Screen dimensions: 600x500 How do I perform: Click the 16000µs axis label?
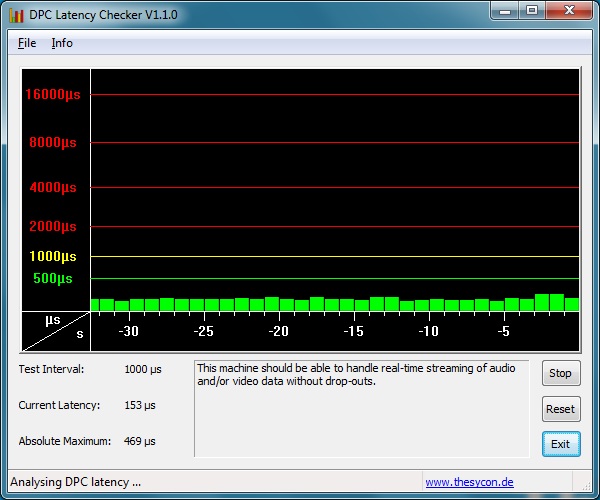(53, 94)
